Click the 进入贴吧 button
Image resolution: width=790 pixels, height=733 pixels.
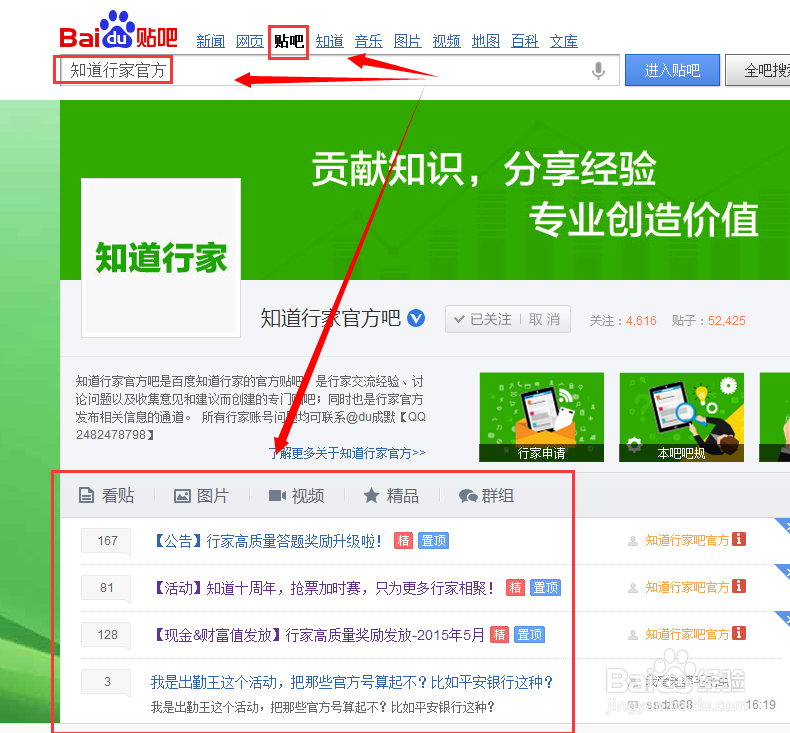tap(672, 70)
